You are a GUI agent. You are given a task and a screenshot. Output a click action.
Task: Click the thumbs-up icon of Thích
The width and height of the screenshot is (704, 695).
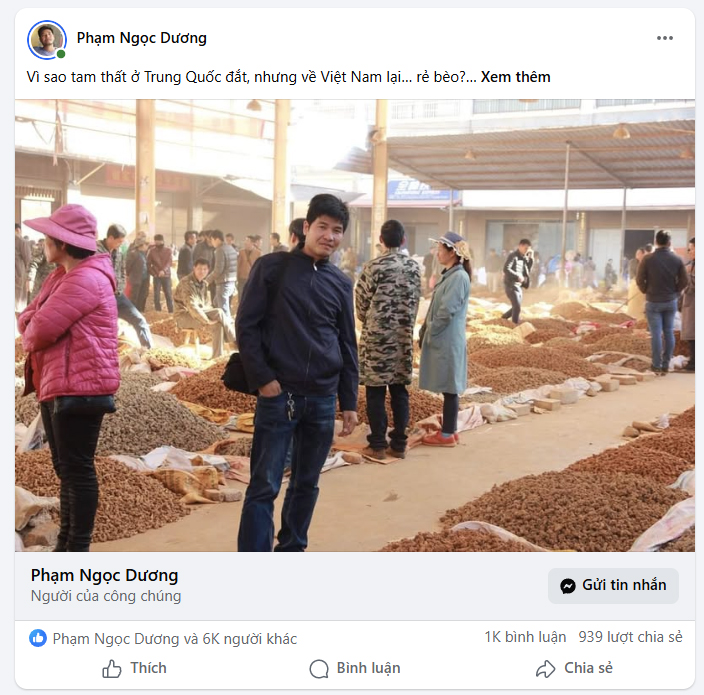112,669
